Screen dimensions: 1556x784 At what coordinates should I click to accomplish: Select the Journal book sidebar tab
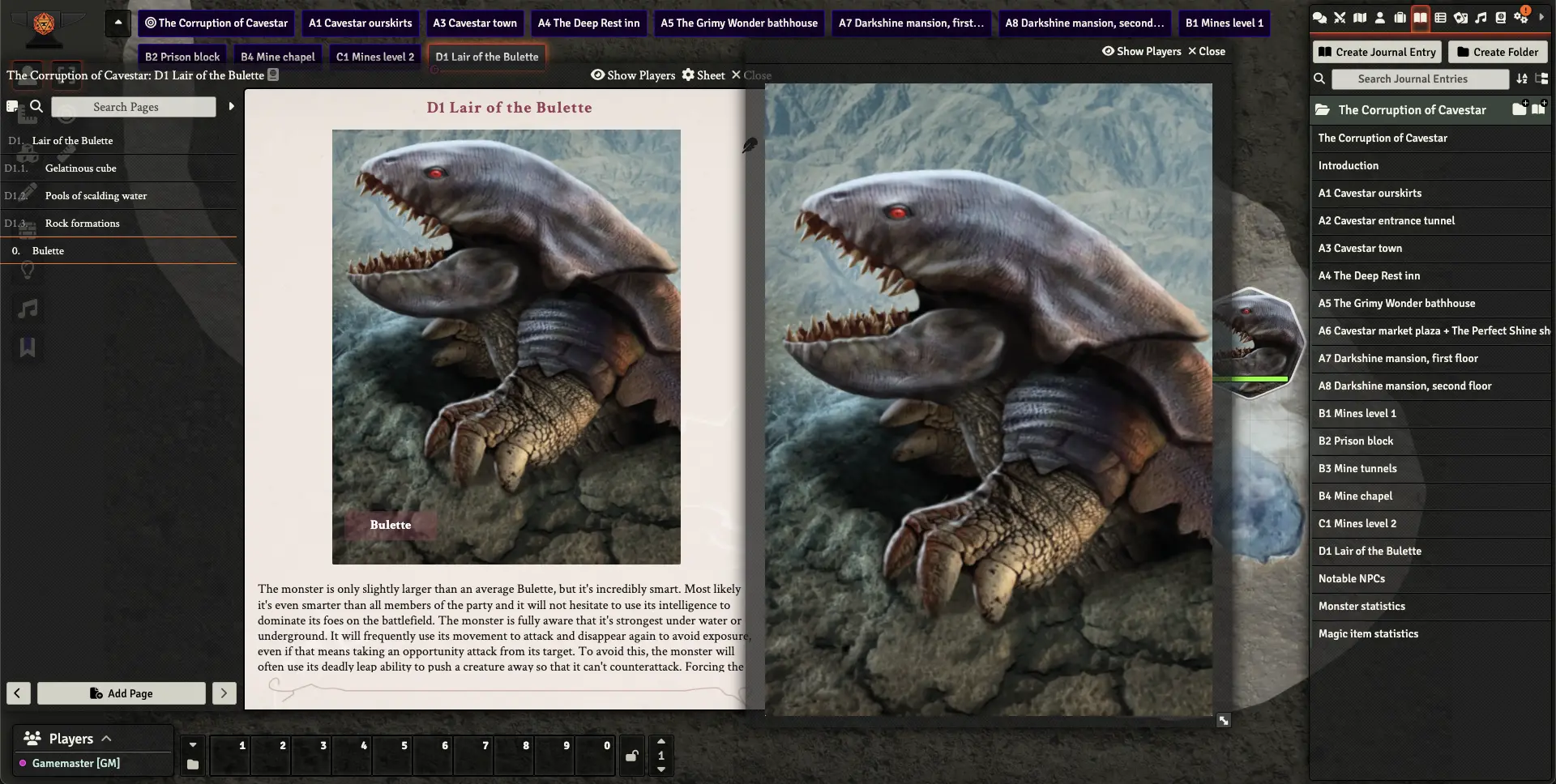point(1421,18)
